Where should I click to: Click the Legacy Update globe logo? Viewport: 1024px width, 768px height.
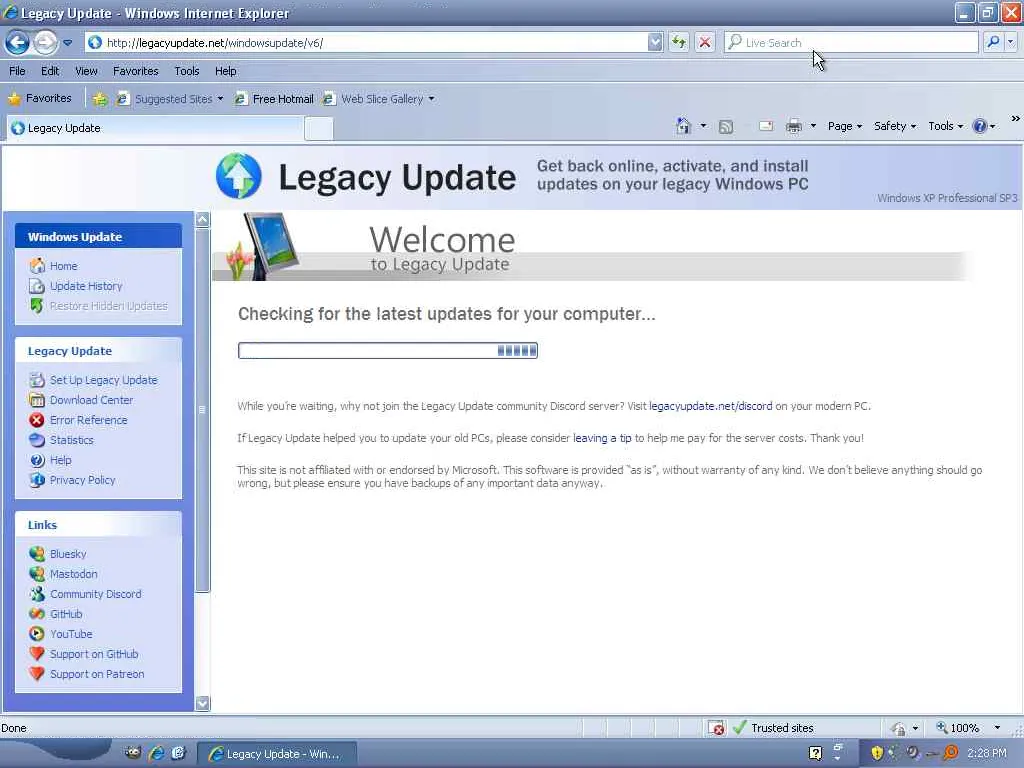click(x=239, y=176)
